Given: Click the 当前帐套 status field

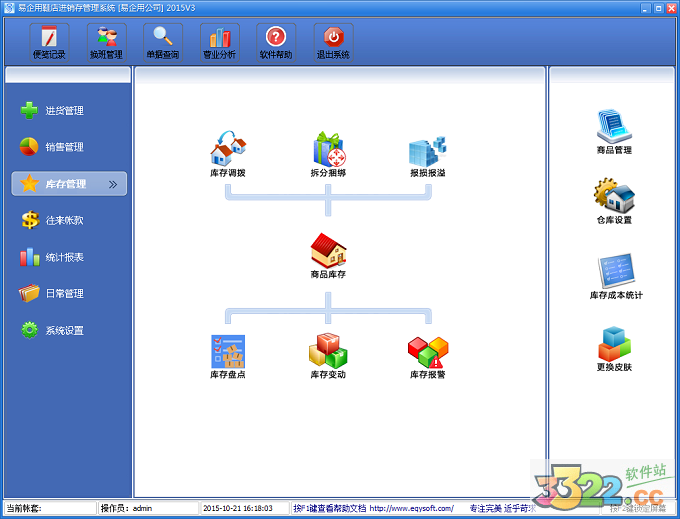Looking at the screenshot, I should 50,508.
